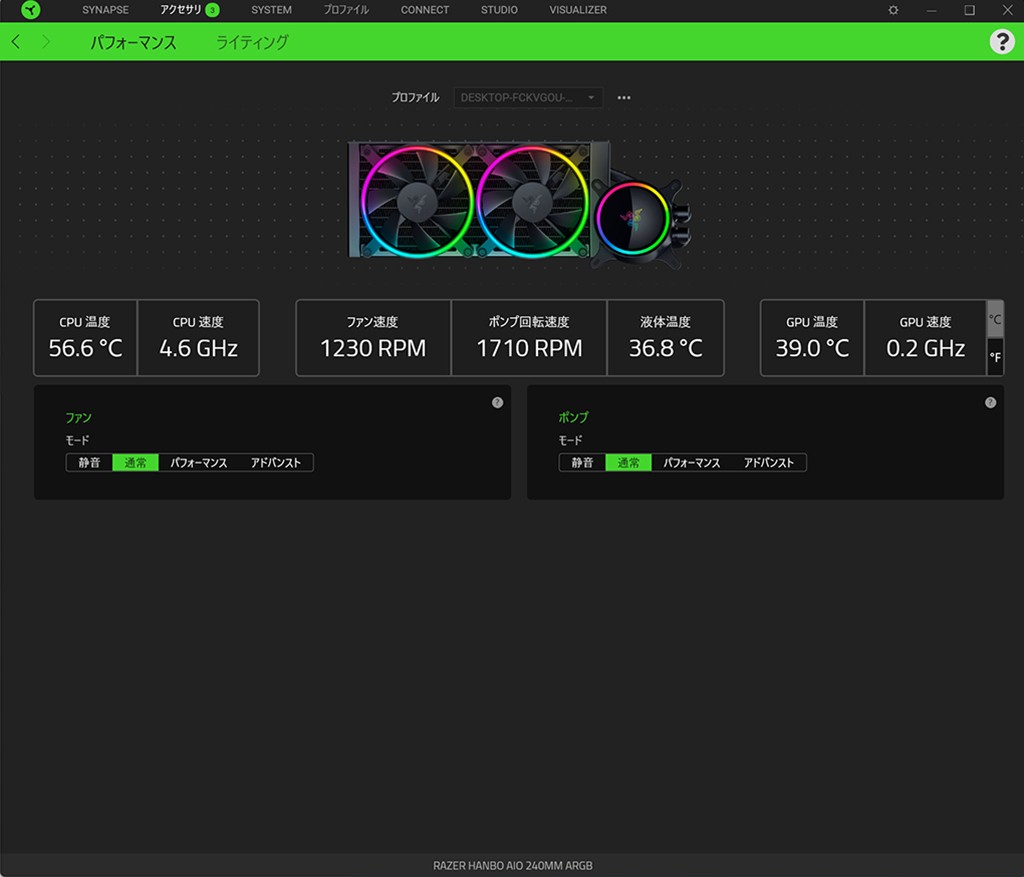The width and height of the screenshot is (1024, 877).
Task: Click the back arrow navigation icon
Action: 16,42
